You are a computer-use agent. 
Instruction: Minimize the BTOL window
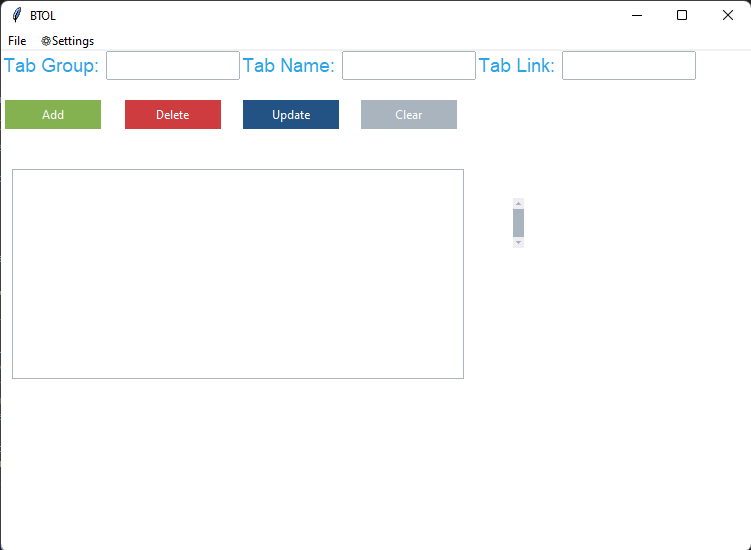[636, 15]
